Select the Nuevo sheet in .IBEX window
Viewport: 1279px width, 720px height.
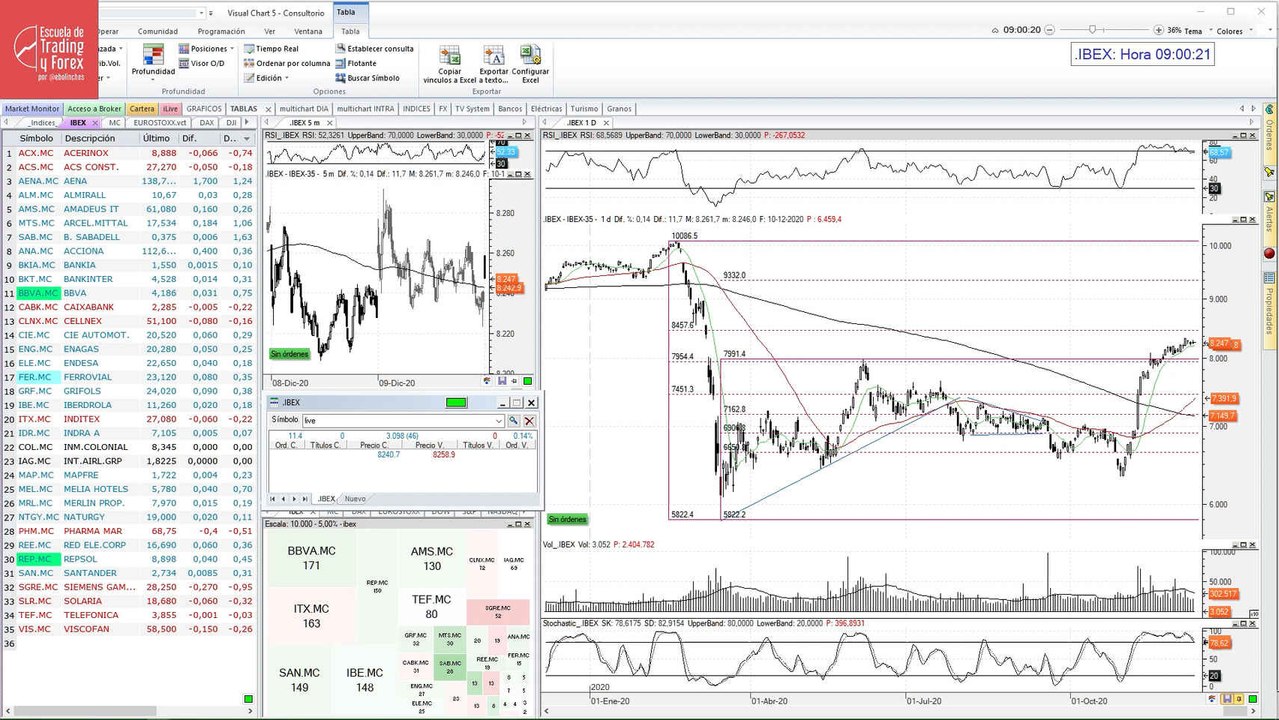click(x=354, y=498)
